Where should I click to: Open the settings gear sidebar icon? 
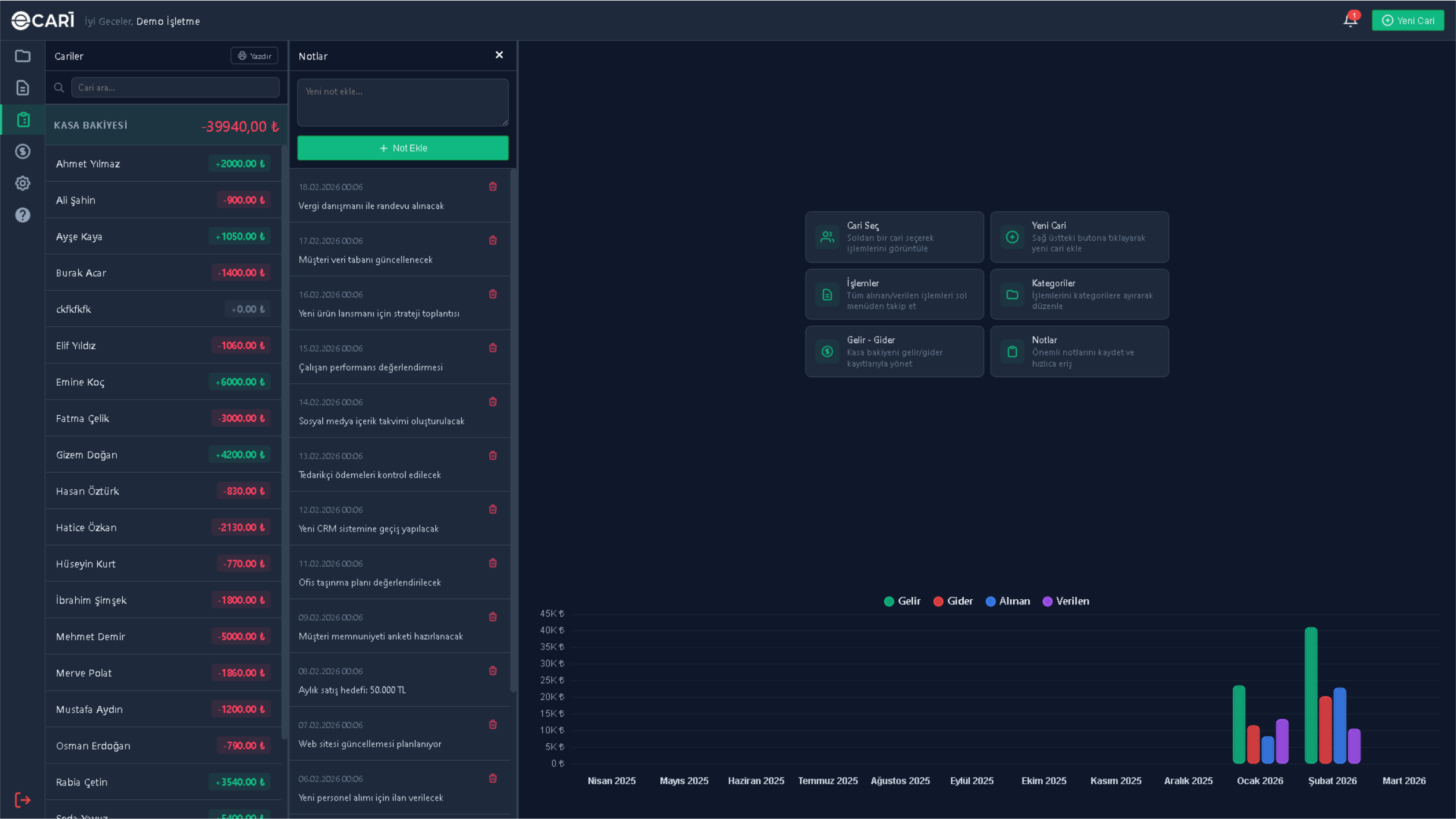23,183
